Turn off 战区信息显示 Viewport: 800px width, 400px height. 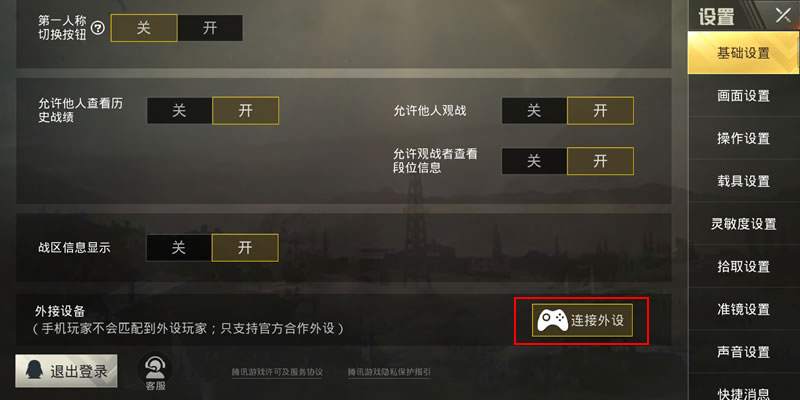[x=179, y=248]
